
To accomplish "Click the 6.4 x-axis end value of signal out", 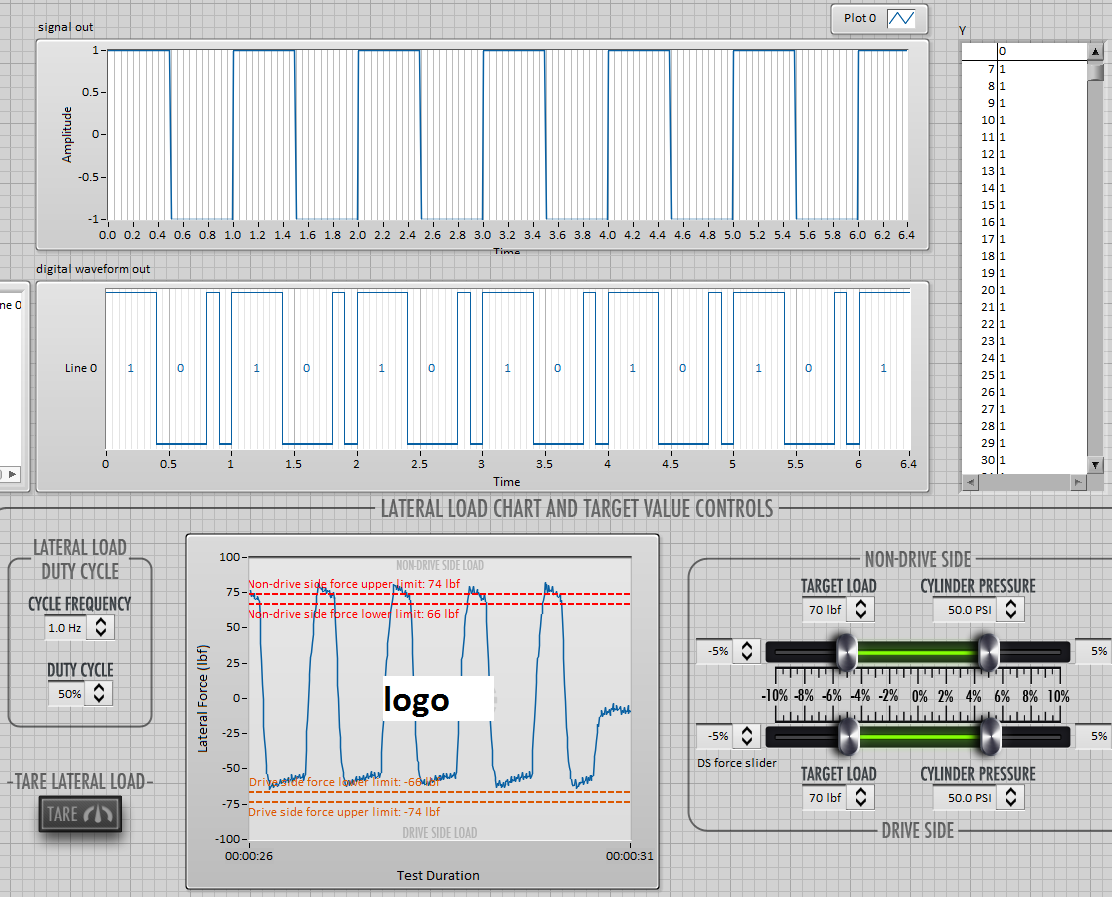I will [x=906, y=235].
